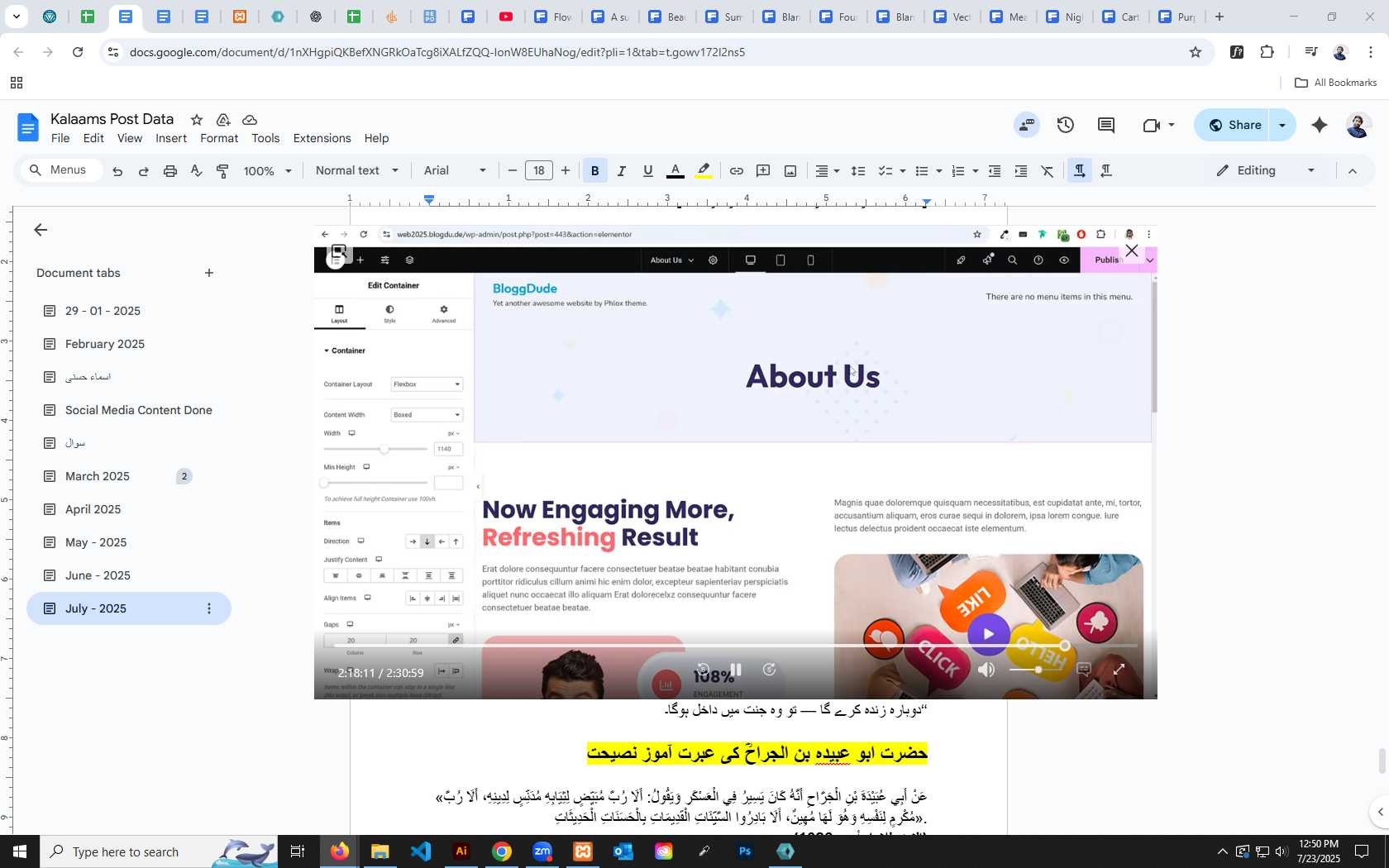This screenshot has width=1389, height=868.
Task: Increase the paragraph indent
Action: pos(1021,171)
